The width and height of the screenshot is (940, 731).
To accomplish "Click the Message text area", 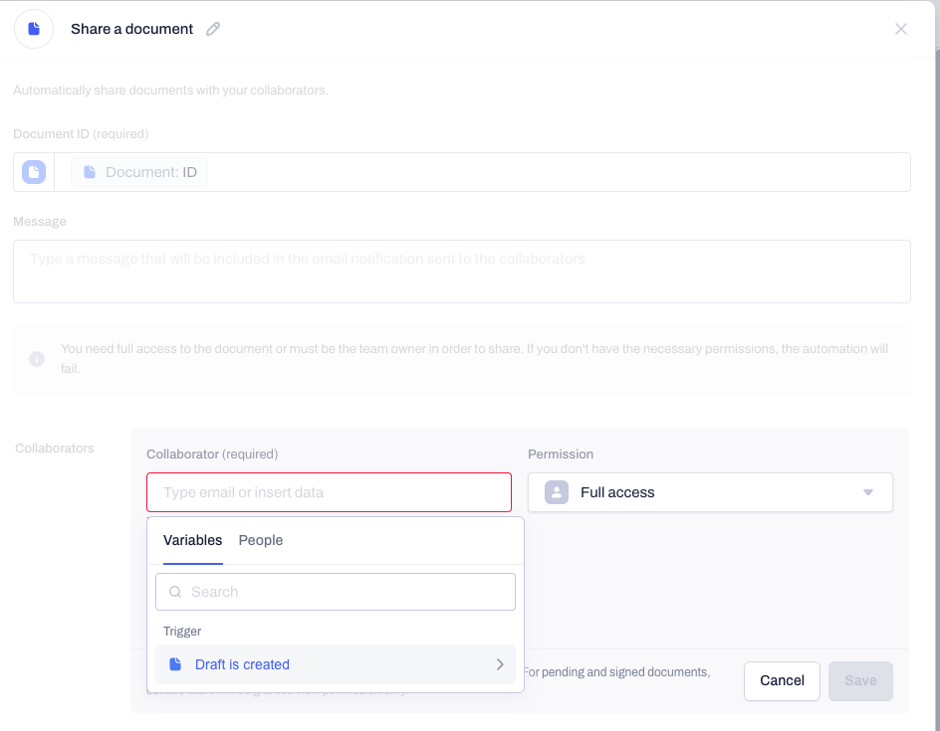I will 462,272.
